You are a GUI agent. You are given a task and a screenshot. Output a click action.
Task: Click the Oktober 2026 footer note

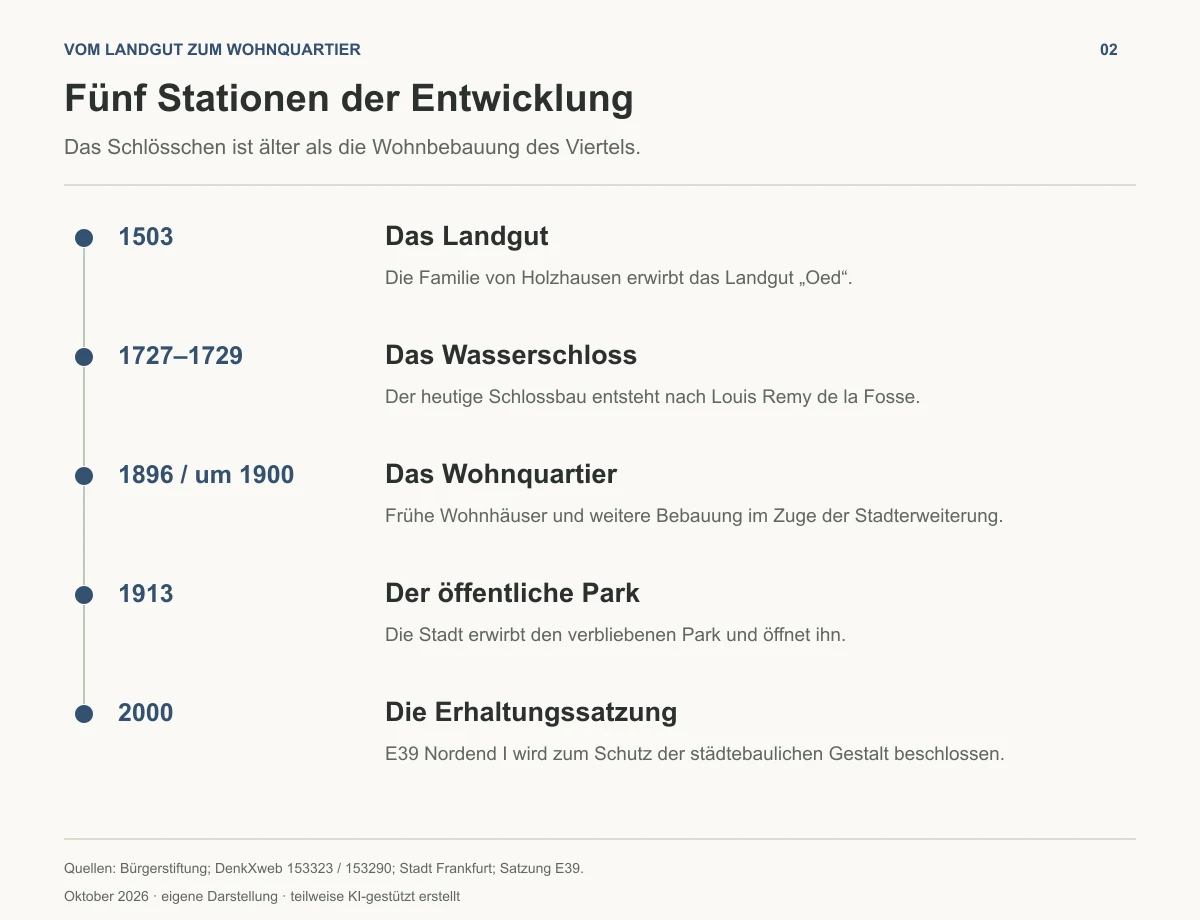click(262, 897)
